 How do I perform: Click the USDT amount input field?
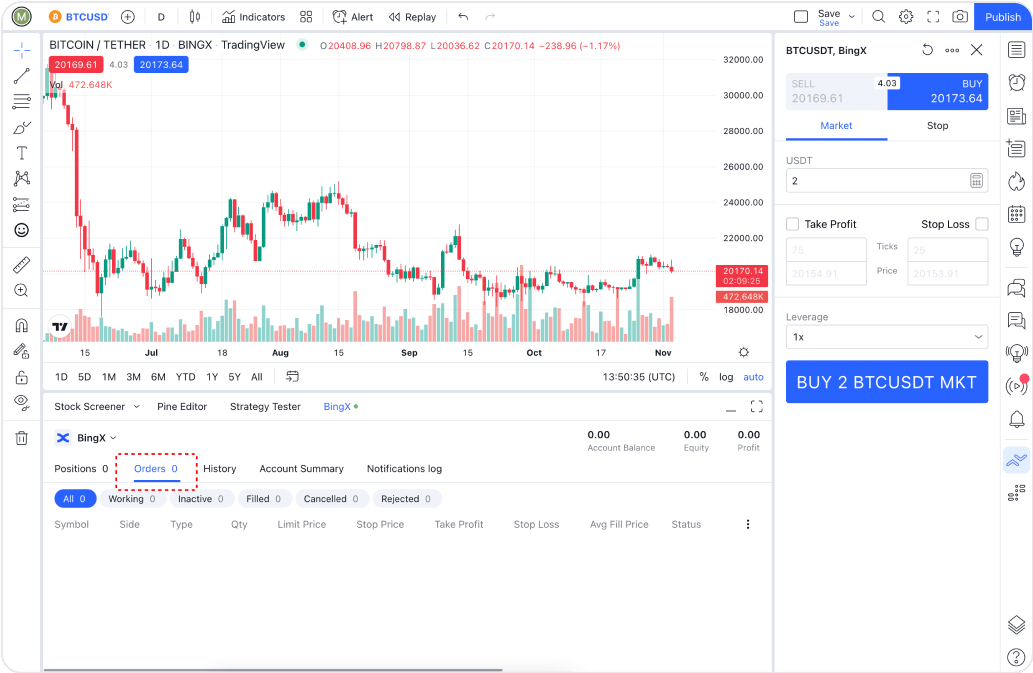(x=876, y=181)
